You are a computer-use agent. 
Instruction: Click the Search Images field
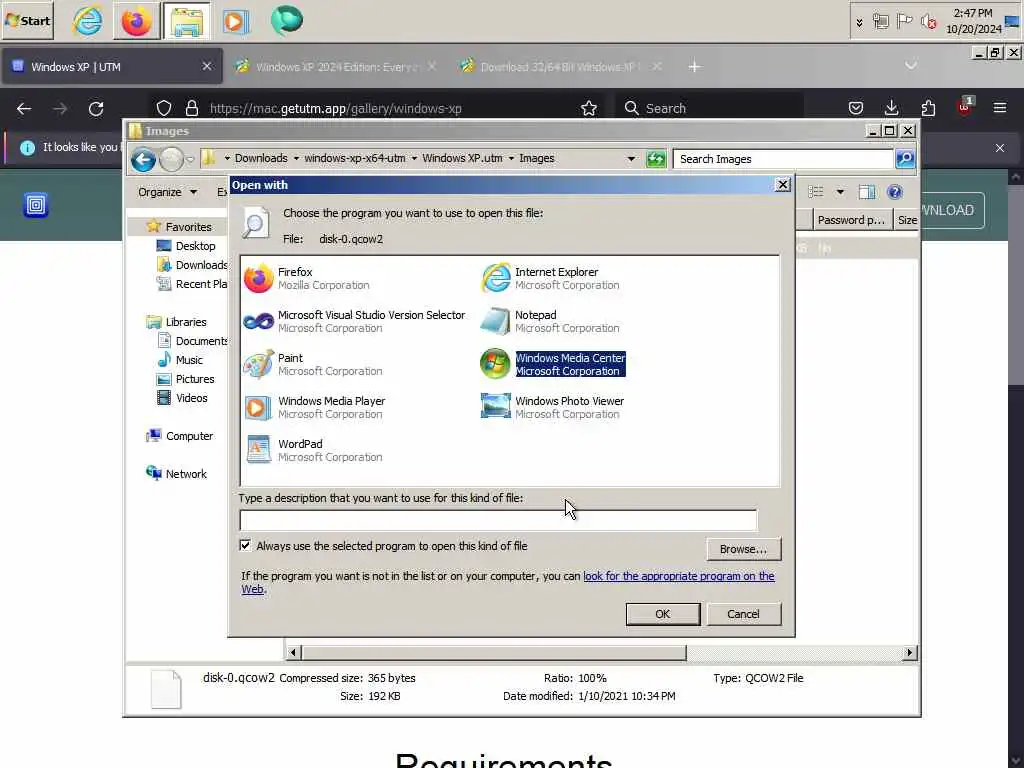tap(783, 159)
